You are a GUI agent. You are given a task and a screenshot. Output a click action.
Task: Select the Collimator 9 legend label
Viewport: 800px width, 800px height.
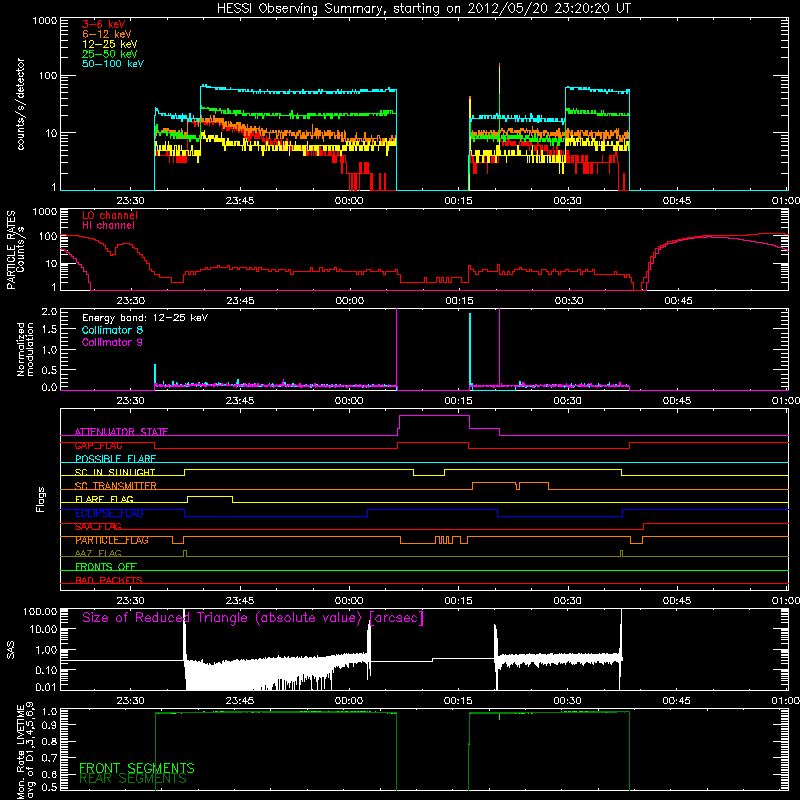112,342
